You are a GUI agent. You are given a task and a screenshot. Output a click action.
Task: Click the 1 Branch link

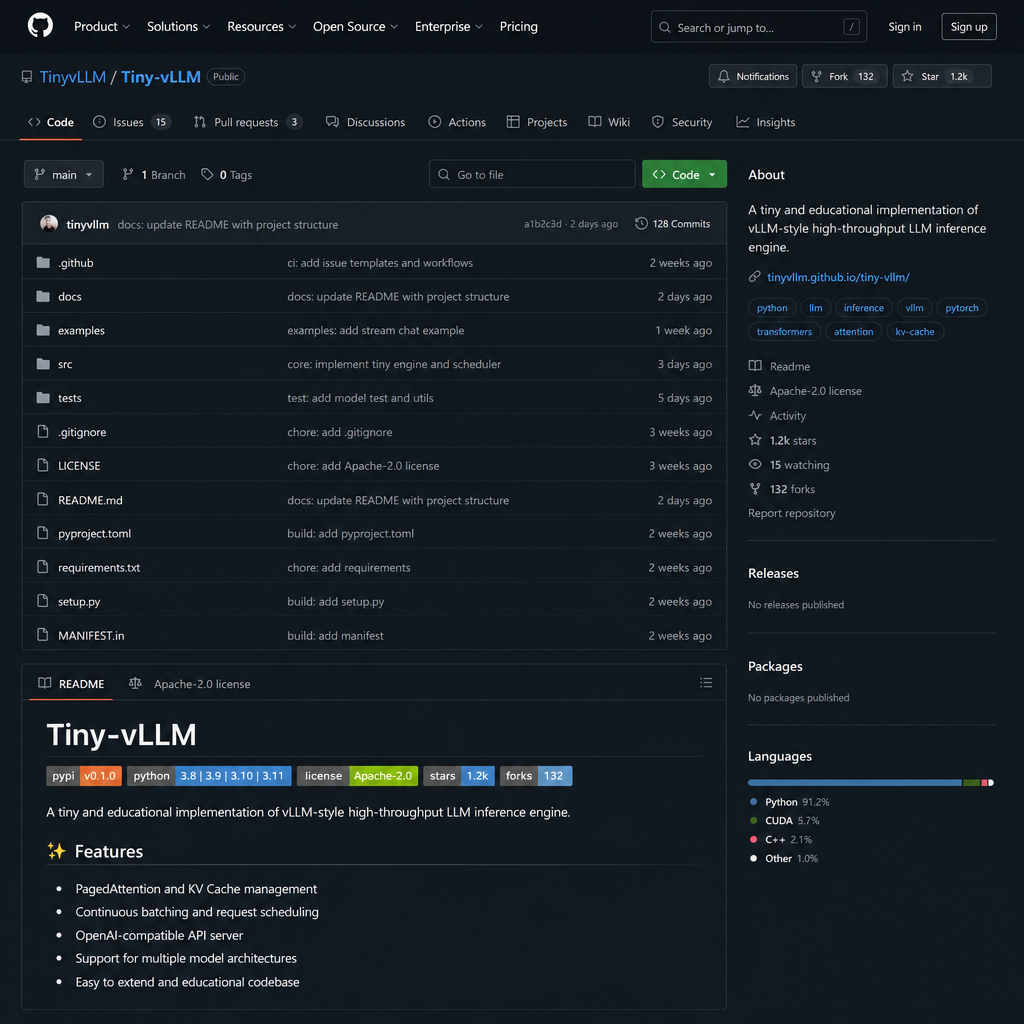(x=154, y=175)
